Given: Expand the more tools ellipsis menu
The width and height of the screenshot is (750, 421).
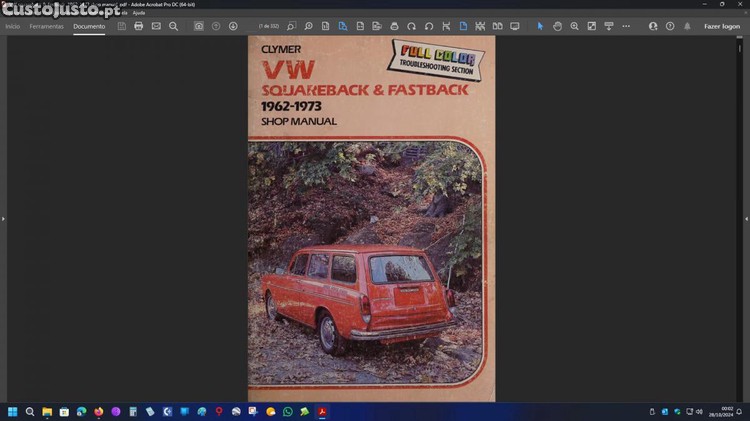Looking at the screenshot, I should tap(626, 26).
